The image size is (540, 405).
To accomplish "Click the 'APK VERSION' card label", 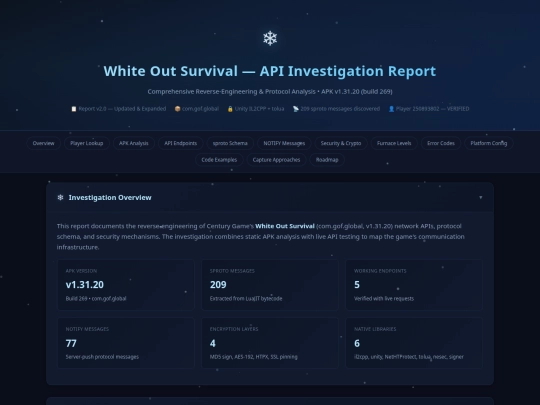I will [x=81, y=271].
